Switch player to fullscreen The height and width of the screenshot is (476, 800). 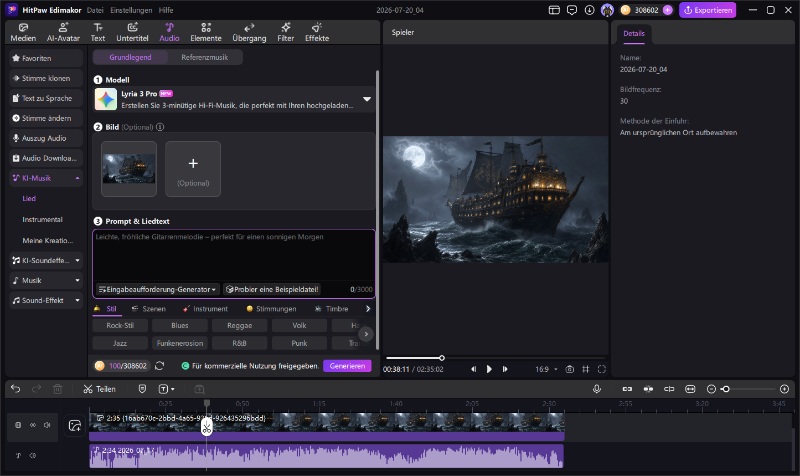(602, 369)
